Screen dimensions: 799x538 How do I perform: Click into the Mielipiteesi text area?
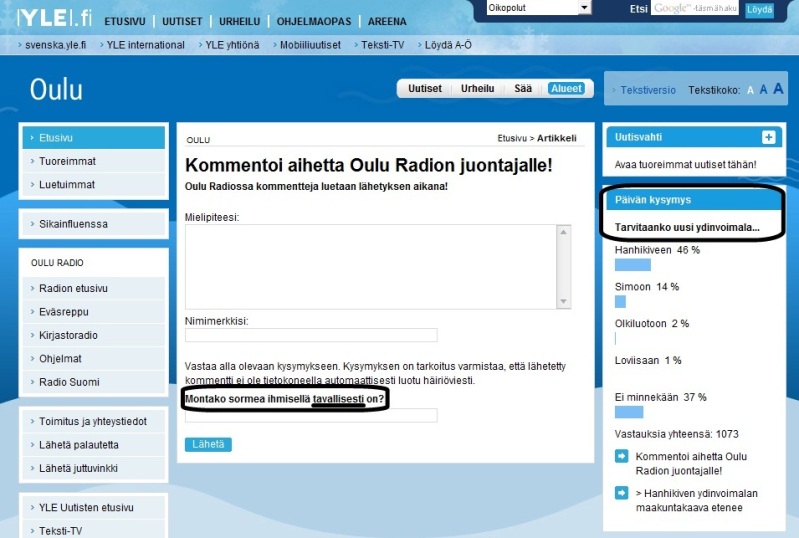pos(371,267)
